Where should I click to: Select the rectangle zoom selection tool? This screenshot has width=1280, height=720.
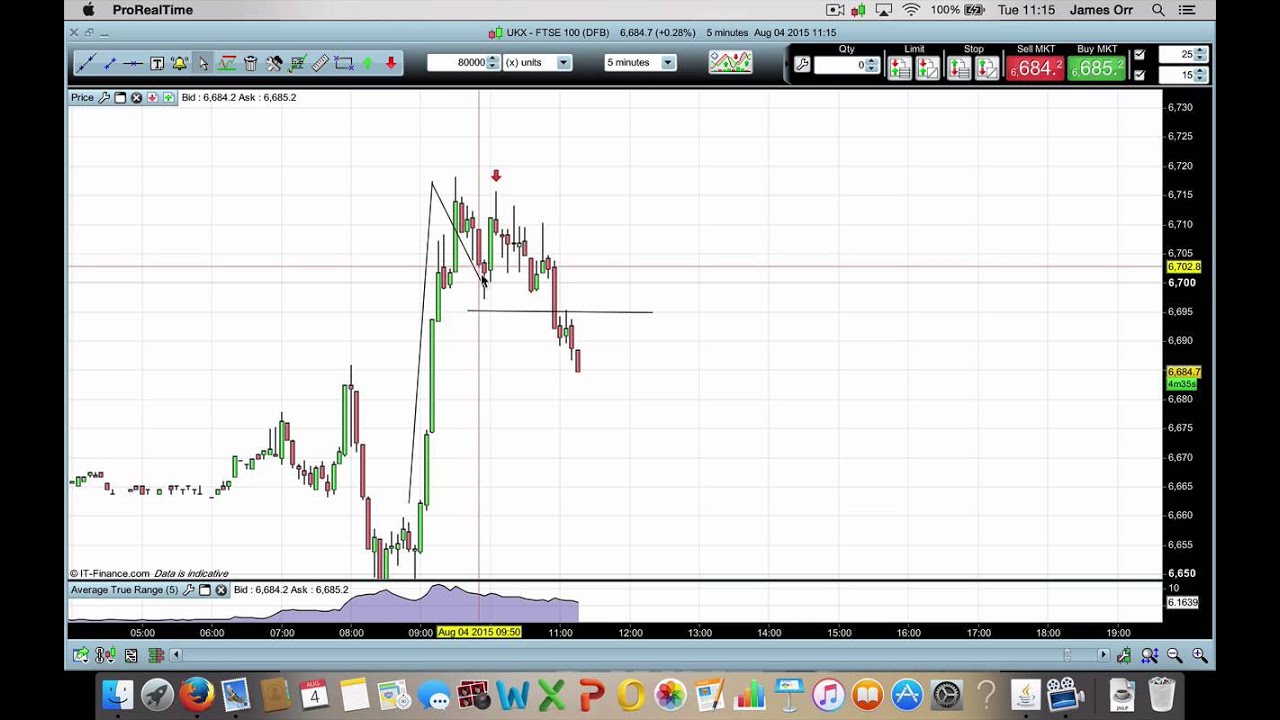(344, 63)
